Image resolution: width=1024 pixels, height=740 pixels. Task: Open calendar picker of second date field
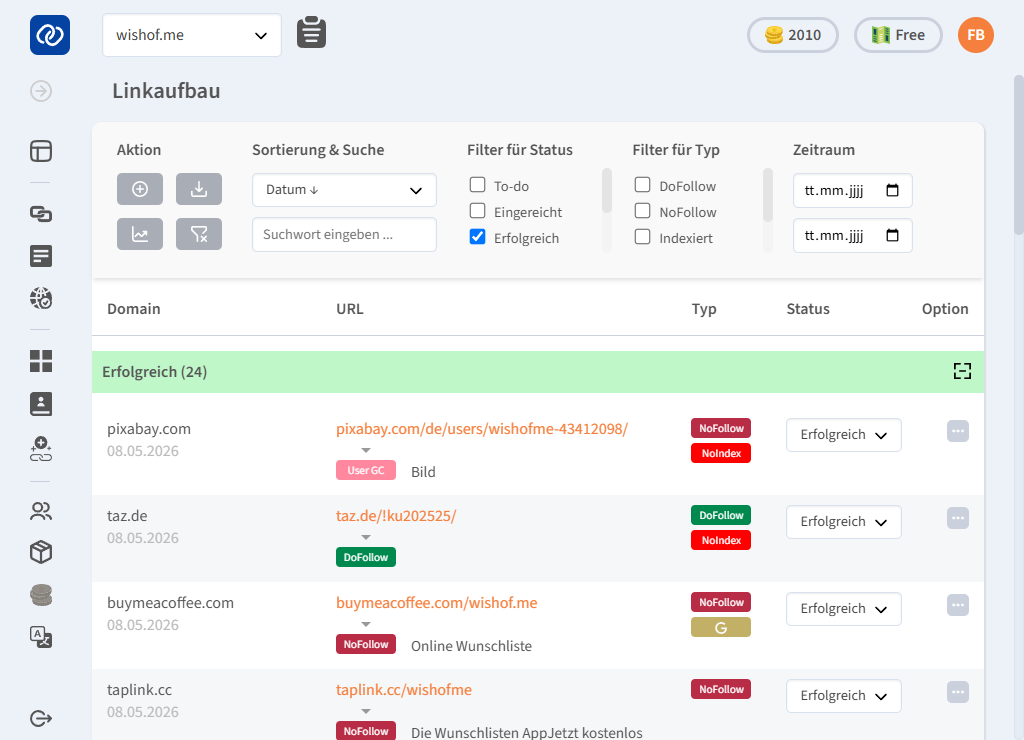[892, 235]
